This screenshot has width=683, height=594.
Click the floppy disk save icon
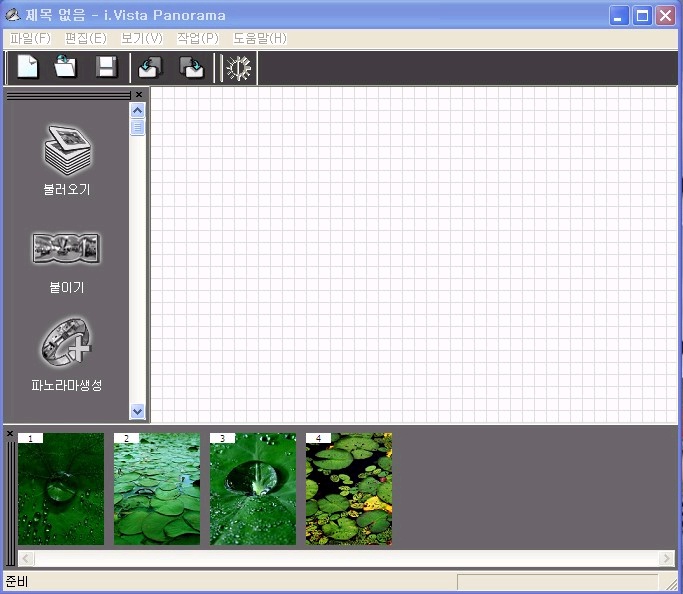click(x=106, y=68)
